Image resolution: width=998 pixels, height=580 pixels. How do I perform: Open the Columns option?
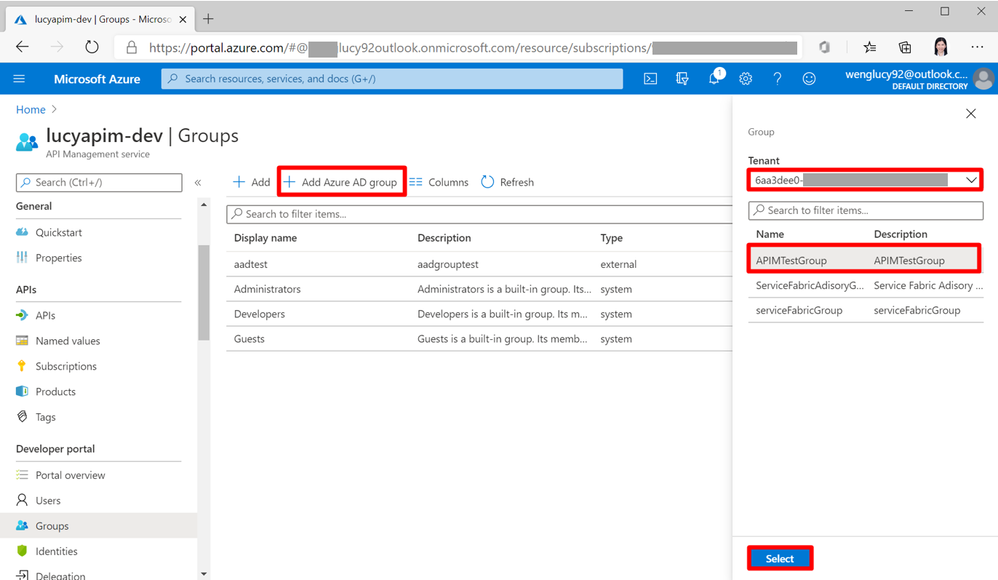pyautogui.click(x=439, y=182)
